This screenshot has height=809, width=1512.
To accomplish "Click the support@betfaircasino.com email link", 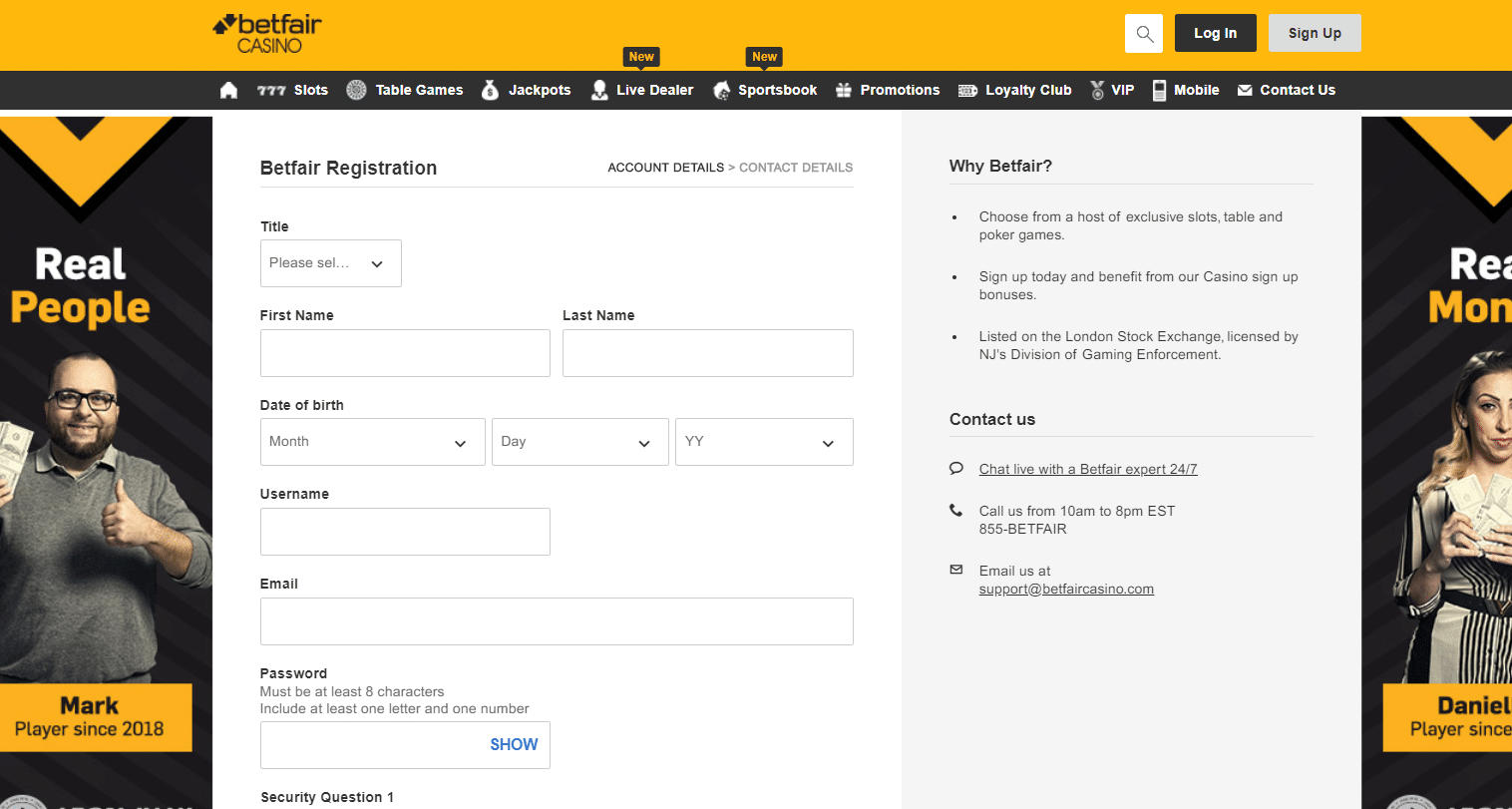I will click(1066, 589).
